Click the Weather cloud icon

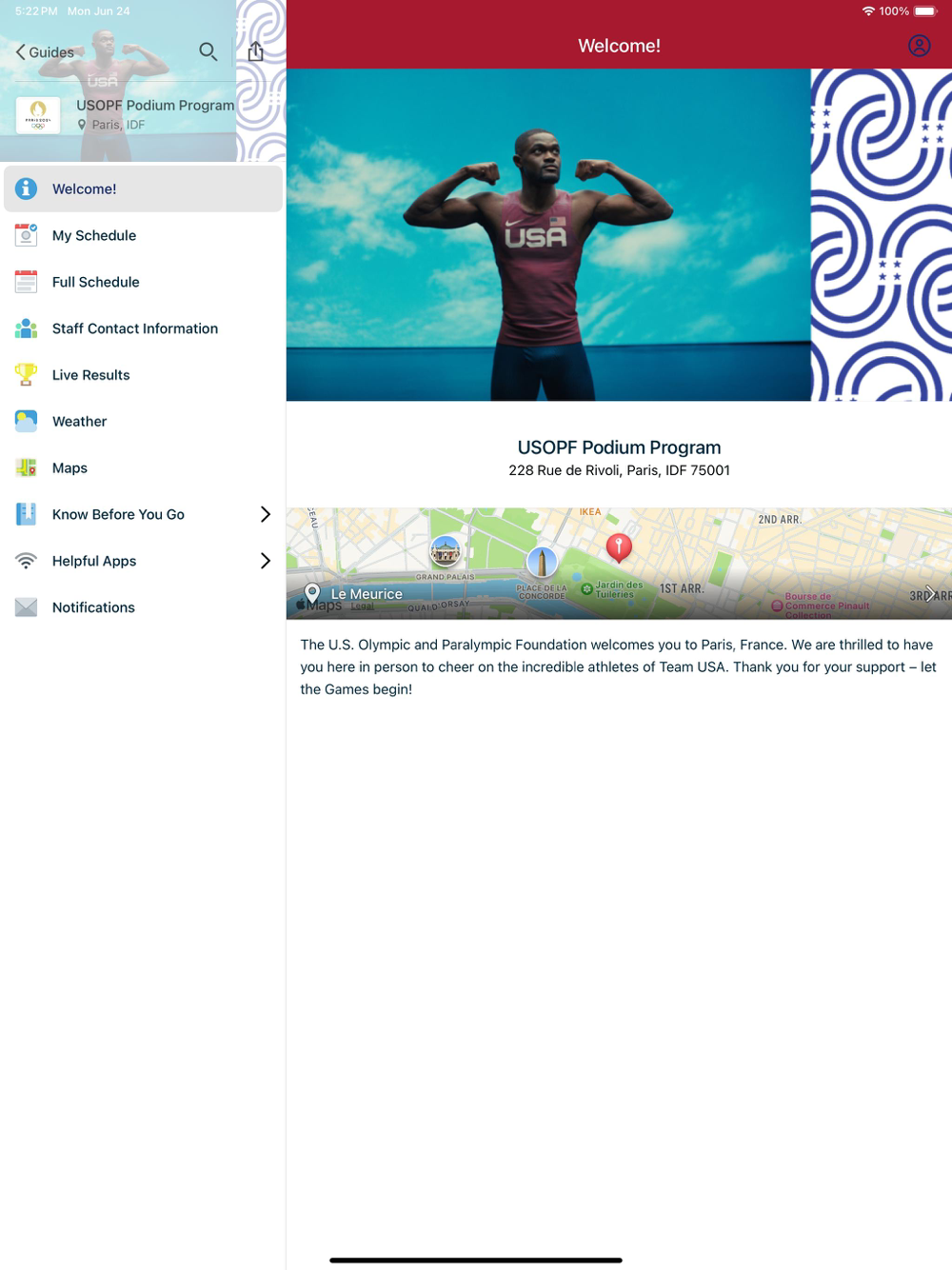[x=26, y=421]
